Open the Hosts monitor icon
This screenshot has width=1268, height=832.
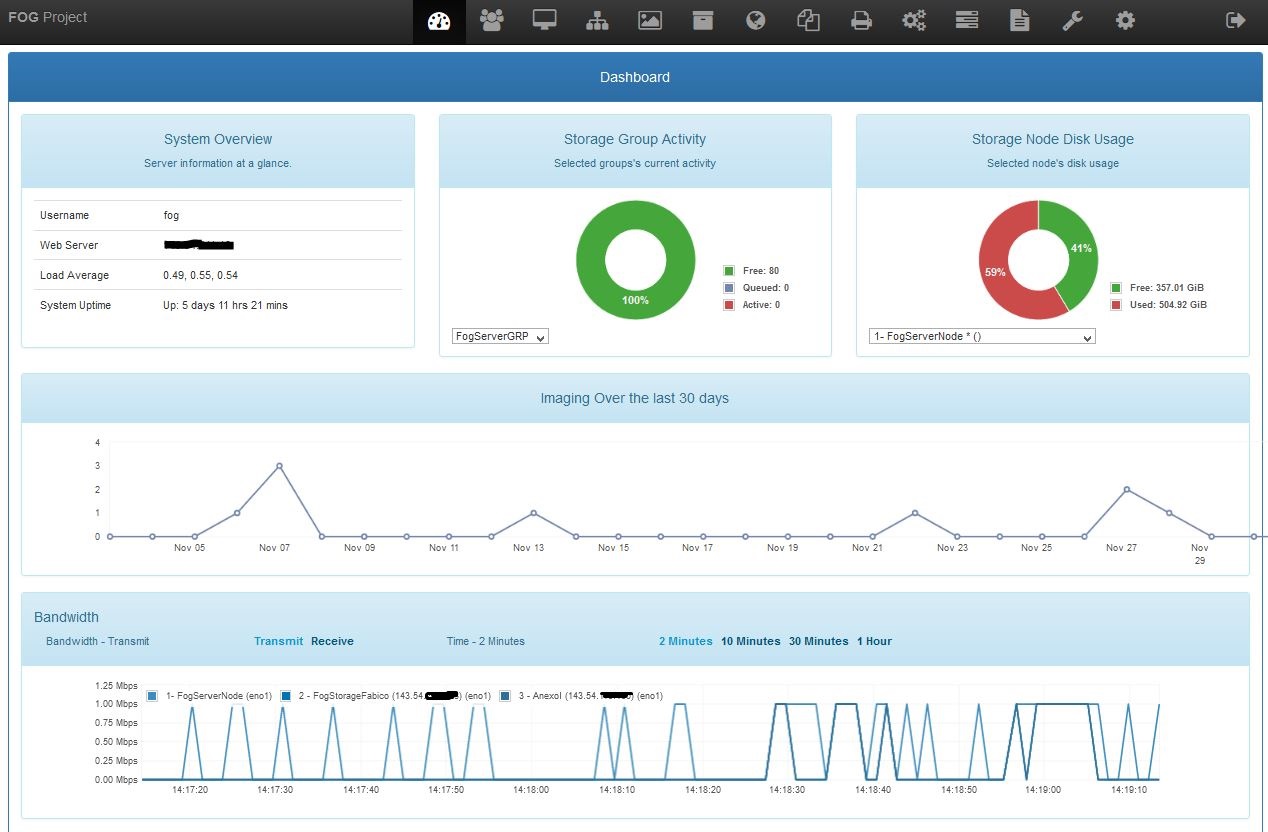click(544, 20)
